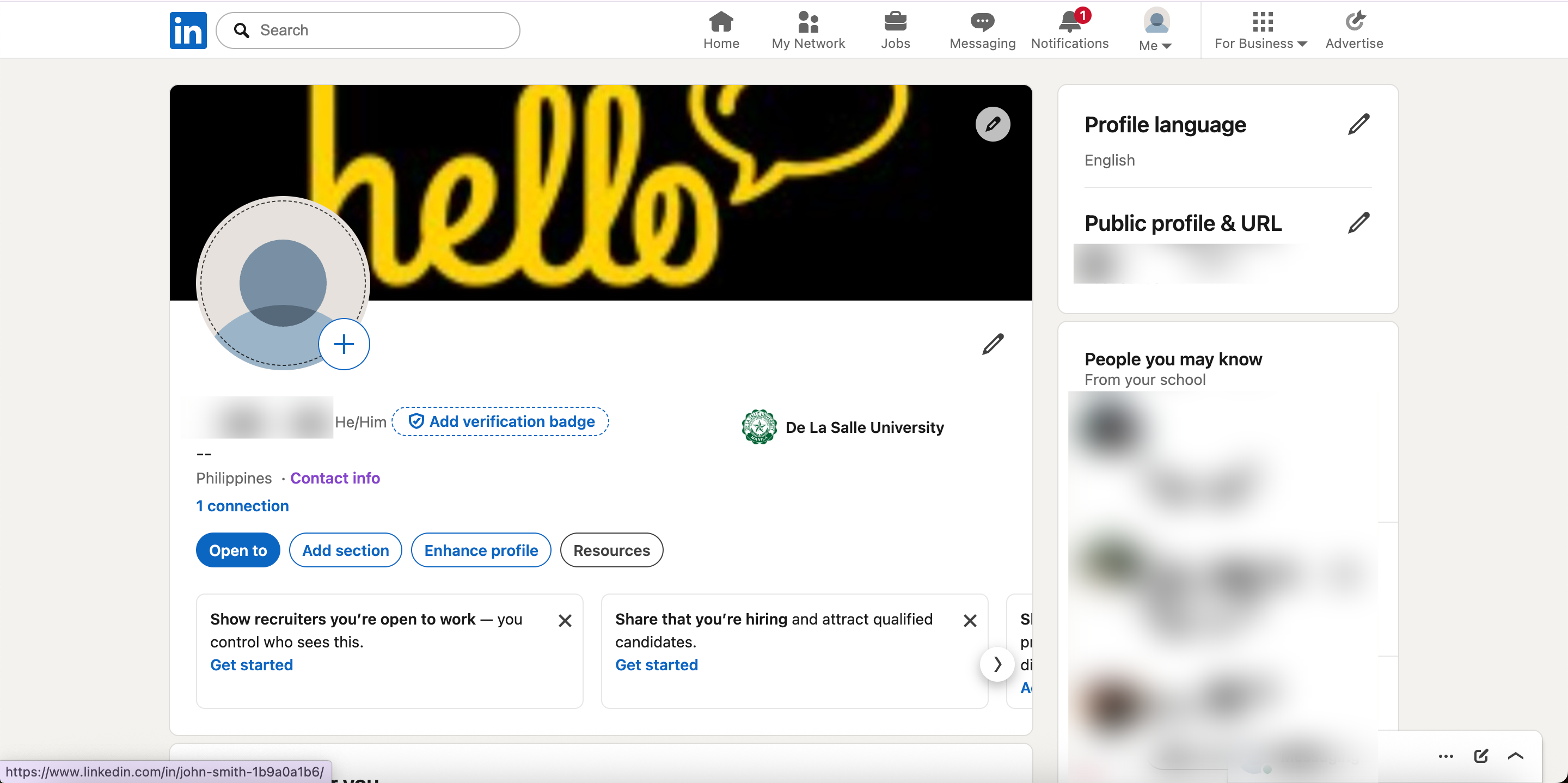Click into the Search field

pos(368,30)
